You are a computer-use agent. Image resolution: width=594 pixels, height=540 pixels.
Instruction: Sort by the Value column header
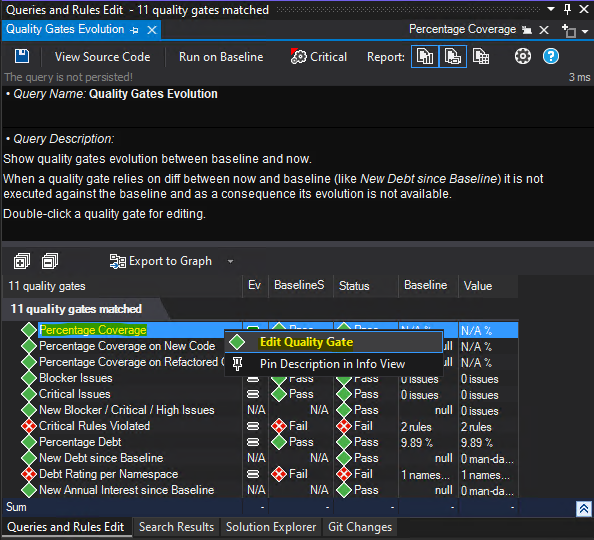(x=488, y=286)
